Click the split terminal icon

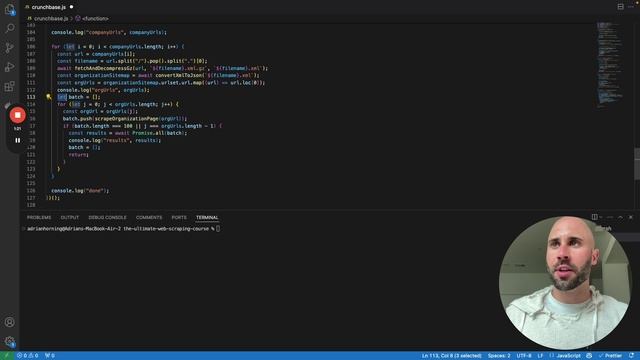tap(594, 217)
